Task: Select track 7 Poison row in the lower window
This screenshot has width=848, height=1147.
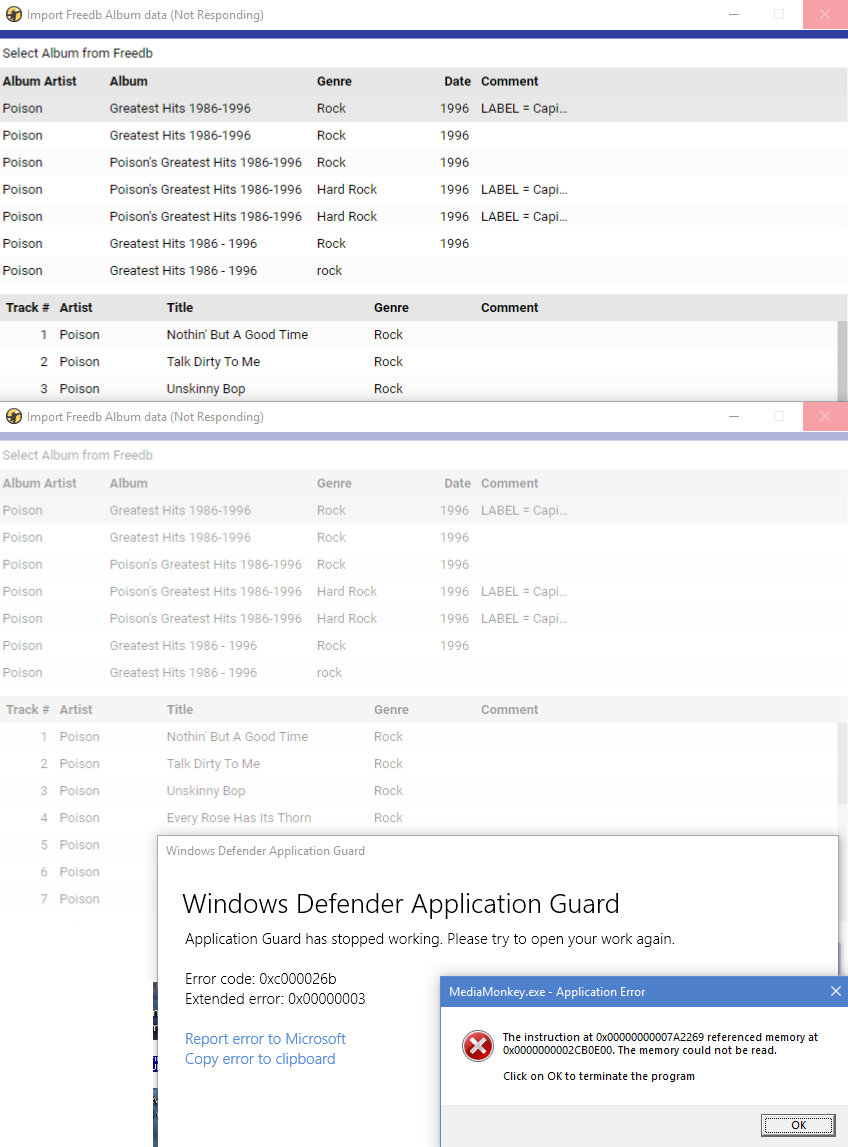Action: pos(79,898)
